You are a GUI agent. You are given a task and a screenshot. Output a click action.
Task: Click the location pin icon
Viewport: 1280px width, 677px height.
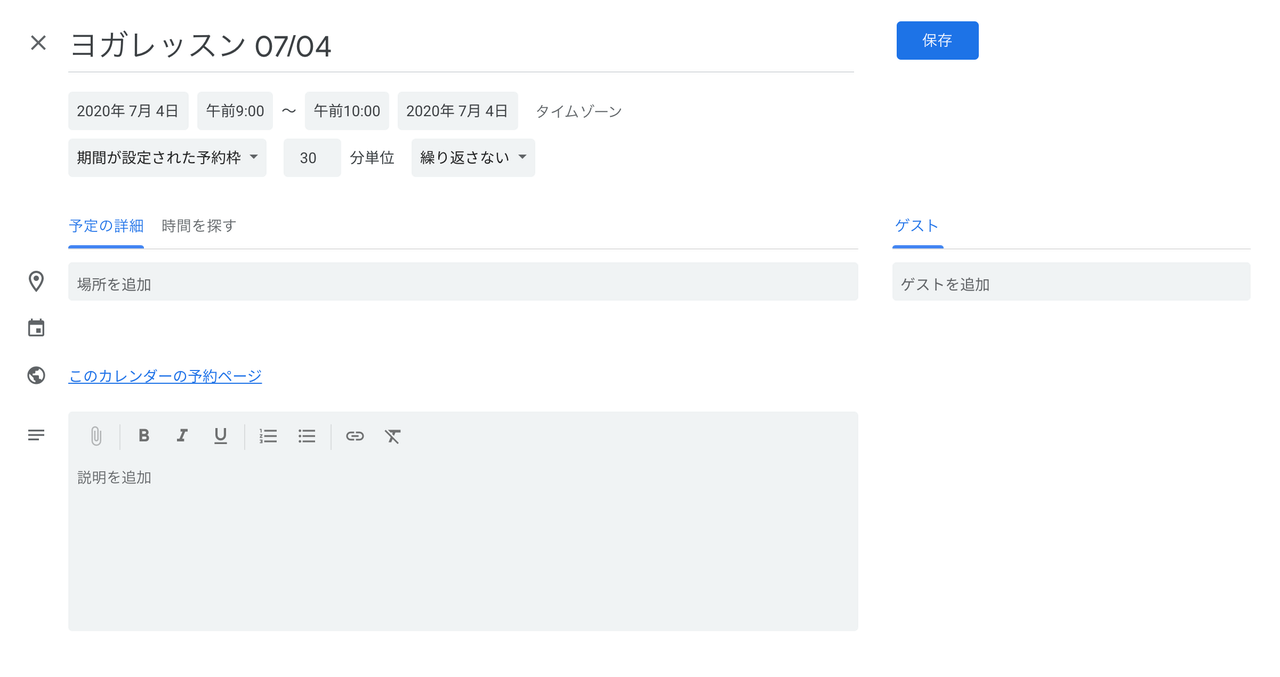(36, 282)
